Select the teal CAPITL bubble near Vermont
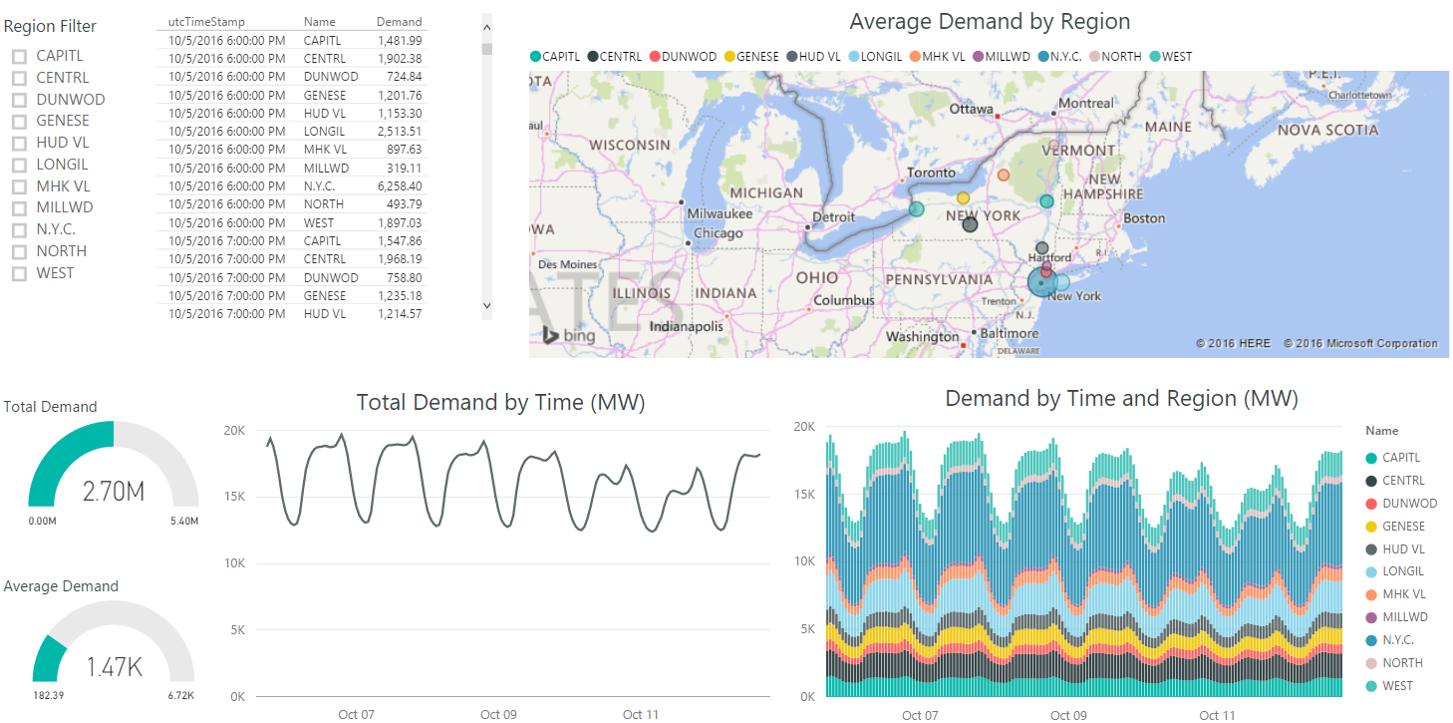 [x=1047, y=201]
